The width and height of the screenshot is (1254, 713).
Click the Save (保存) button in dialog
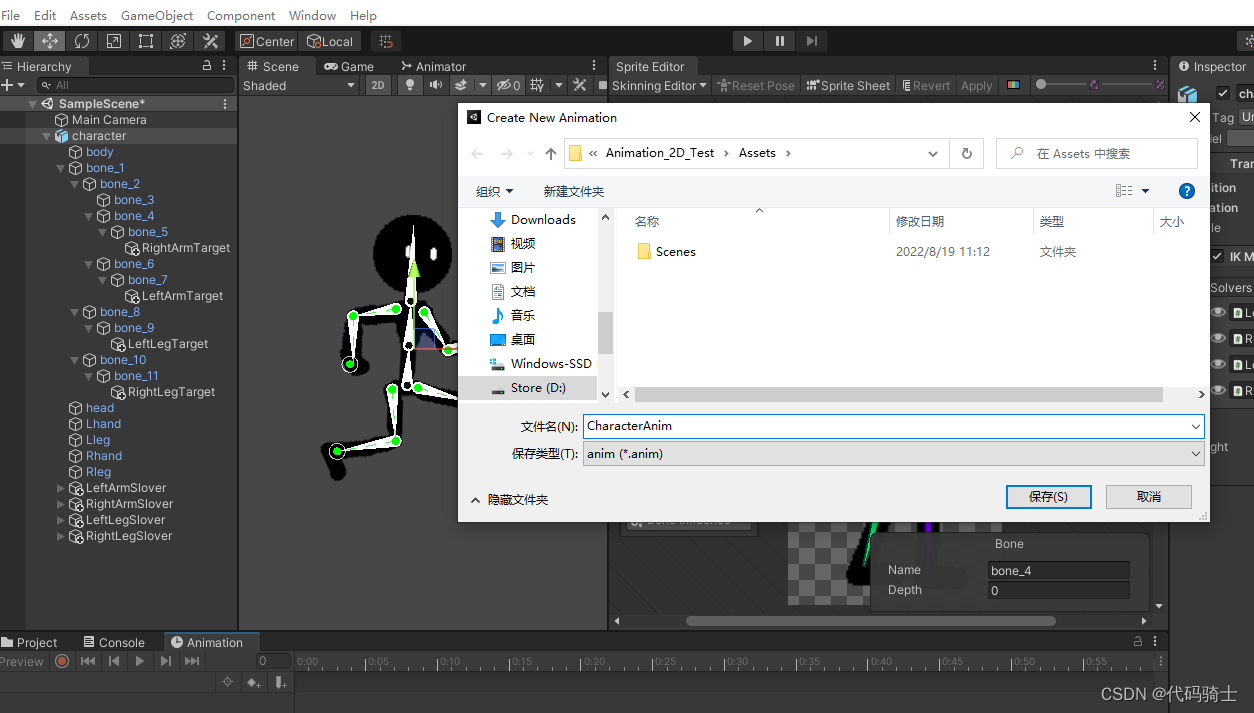[1048, 497]
